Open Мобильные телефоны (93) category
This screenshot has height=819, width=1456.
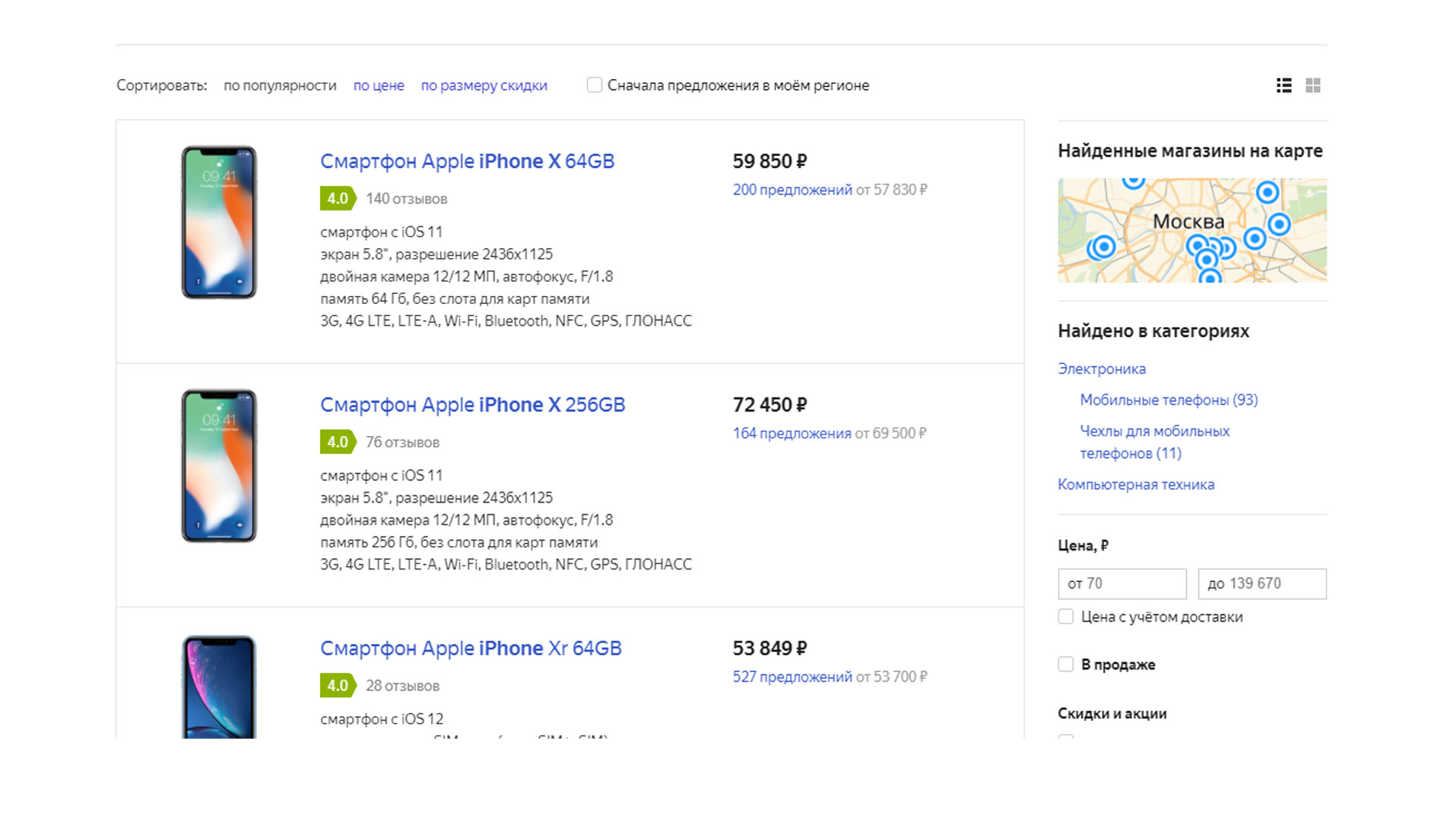tap(1169, 400)
